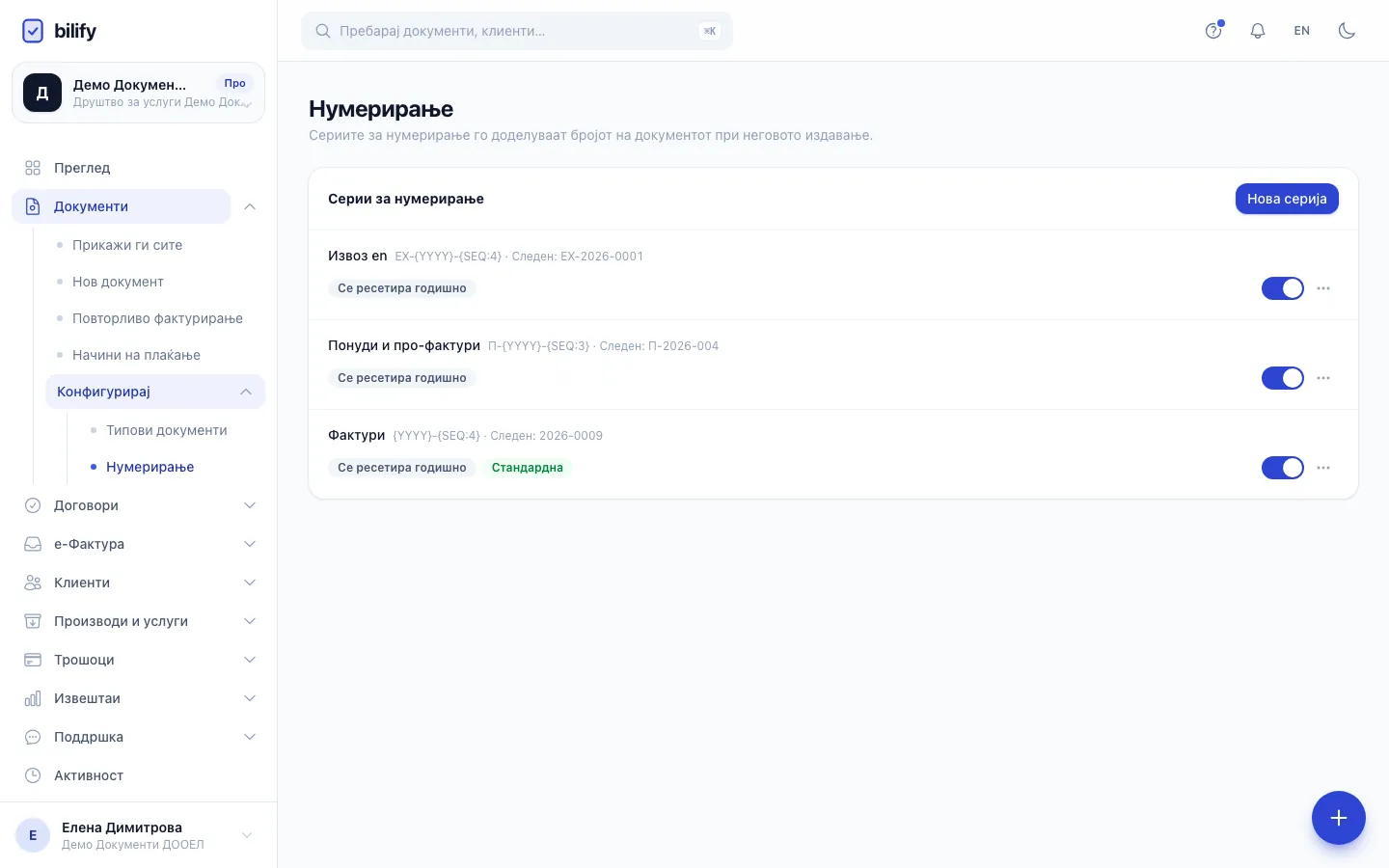Click the Клиенти people icon
This screenshot has height=868, width=1389.
point(33,583)
